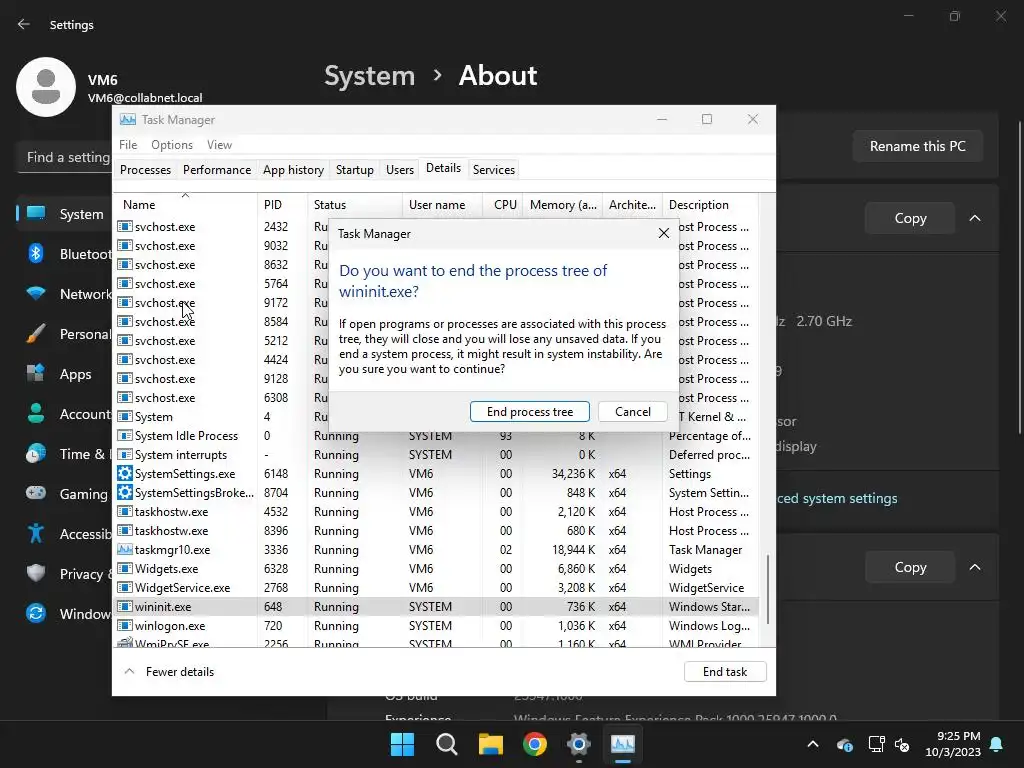Show hidden tray icons chevron
This screenshot has width=1024, height=768.
[x=812, y=744]
